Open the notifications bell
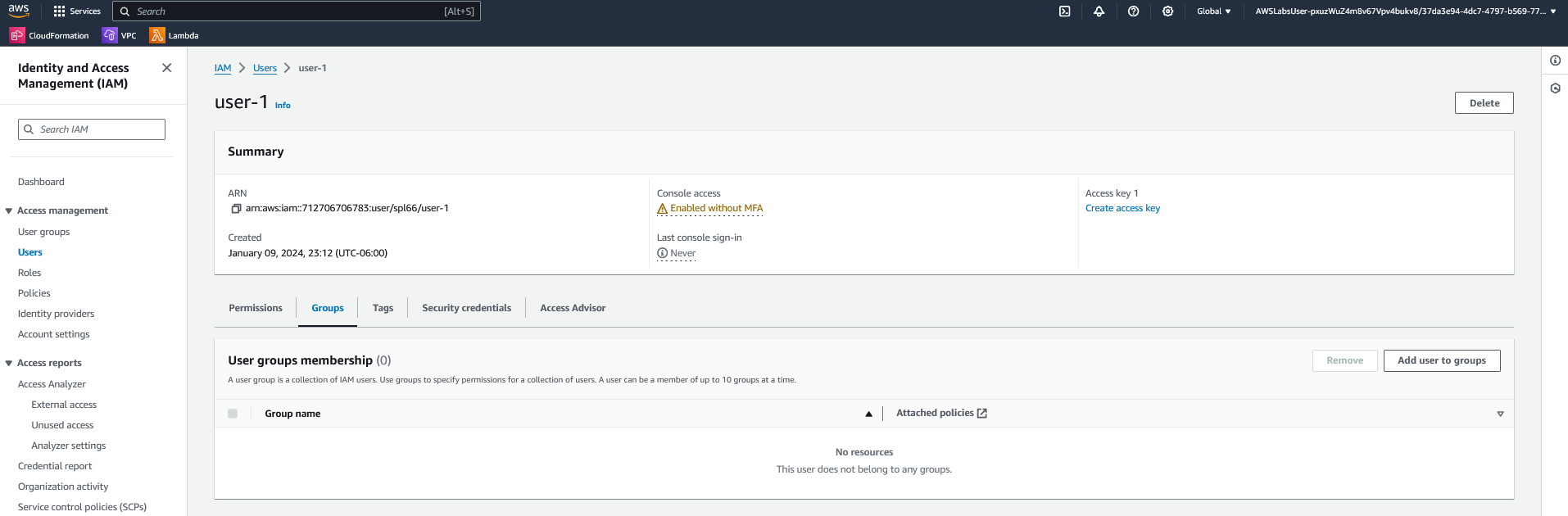The image size is (1568, 516). [x=1099, y=11]
